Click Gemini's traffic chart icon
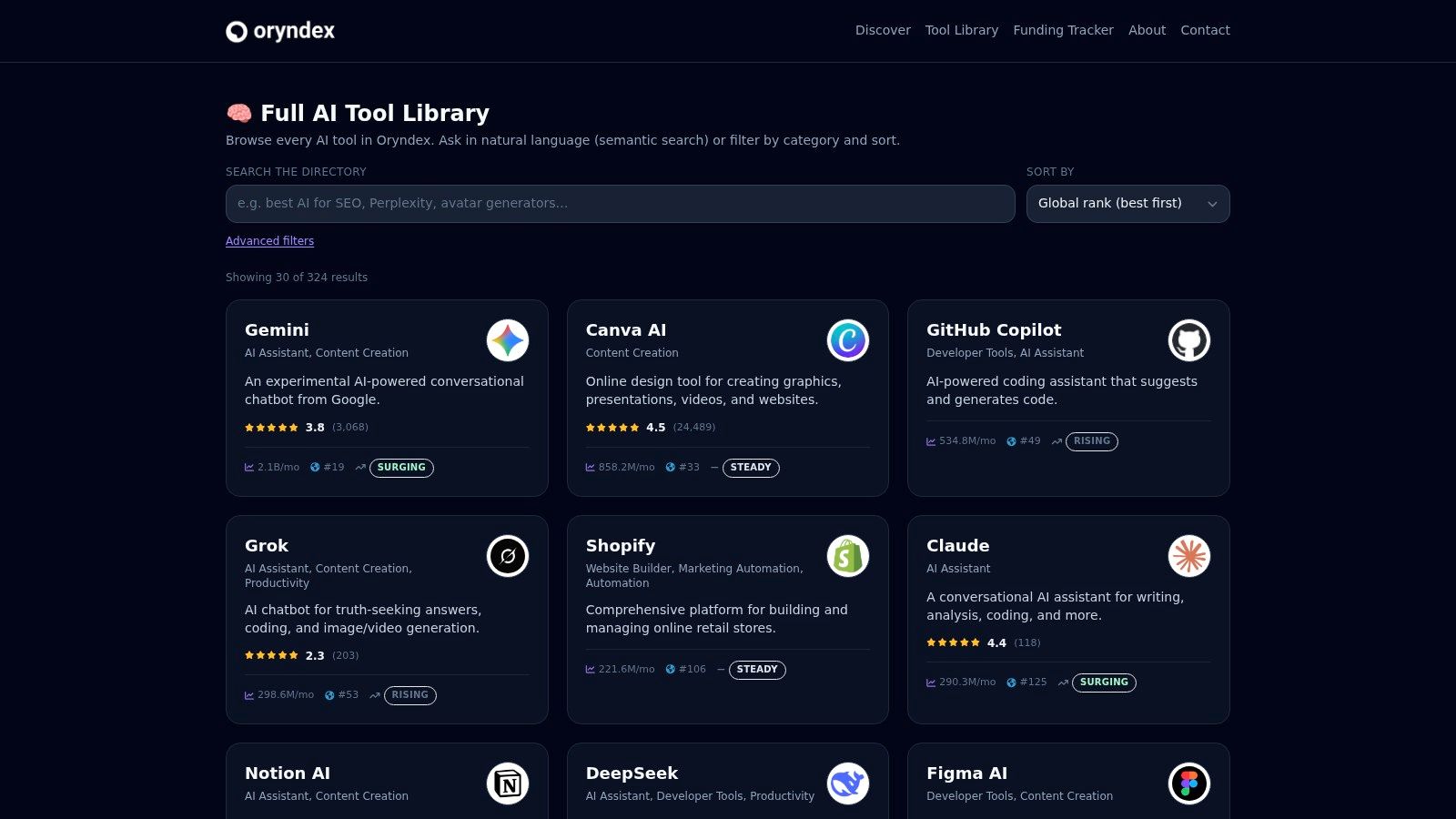 click(x=249, y=468)
